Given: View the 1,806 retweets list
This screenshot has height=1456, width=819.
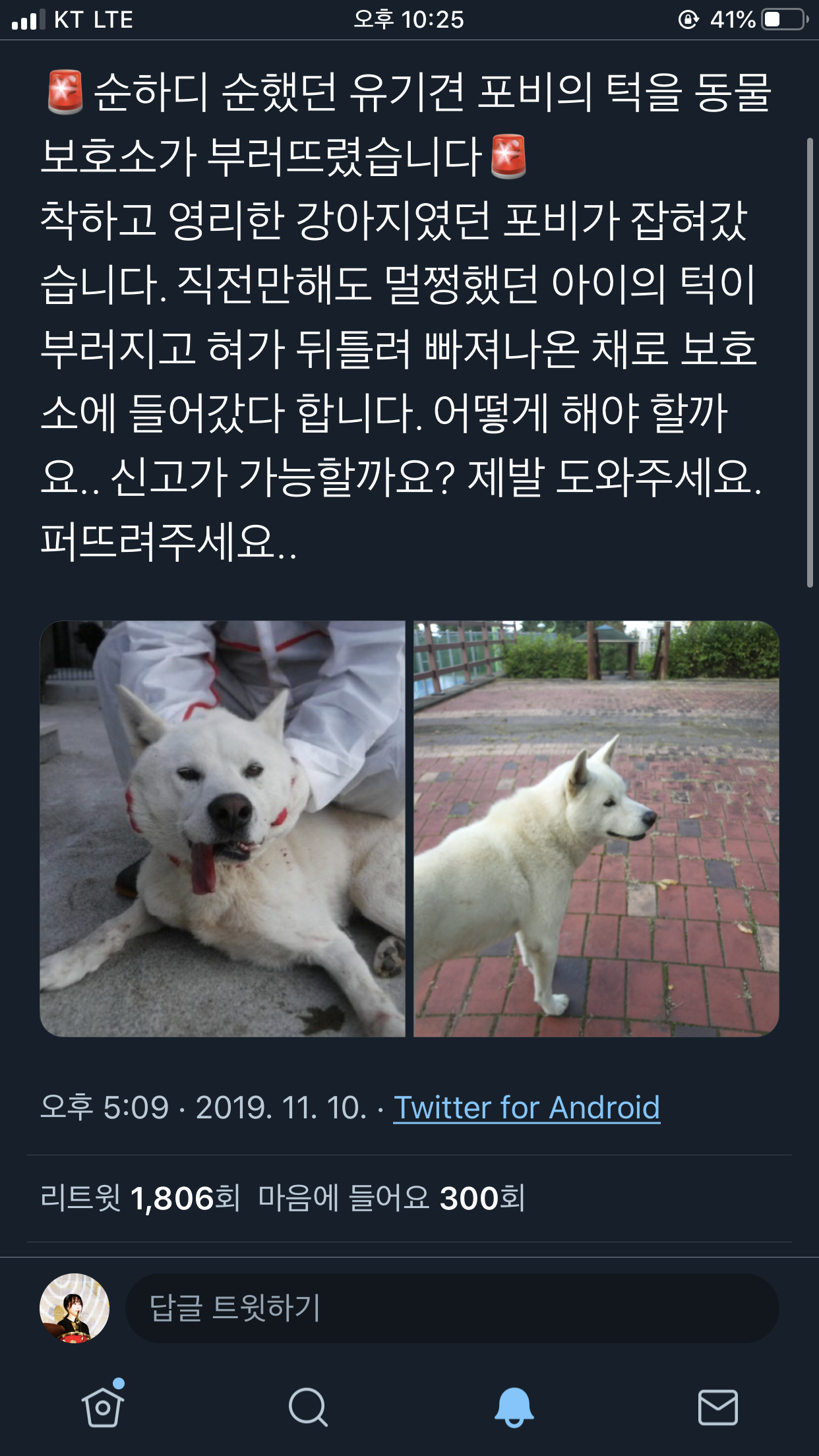Looking at the screenshot, I should [140, 1198].
